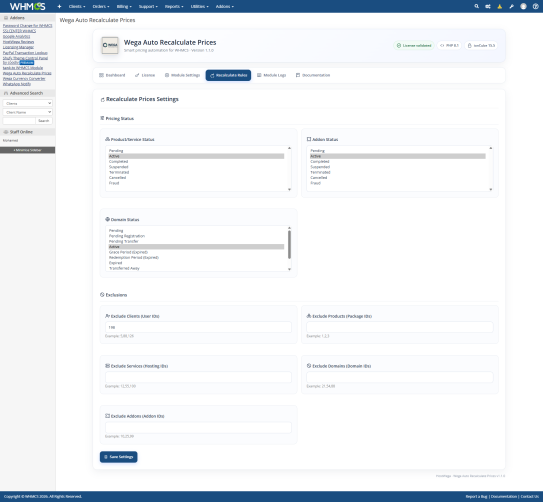The width and height of the screenshot is (543, 502).
Task: Open the Documentation tab
Action: point(313,75)
